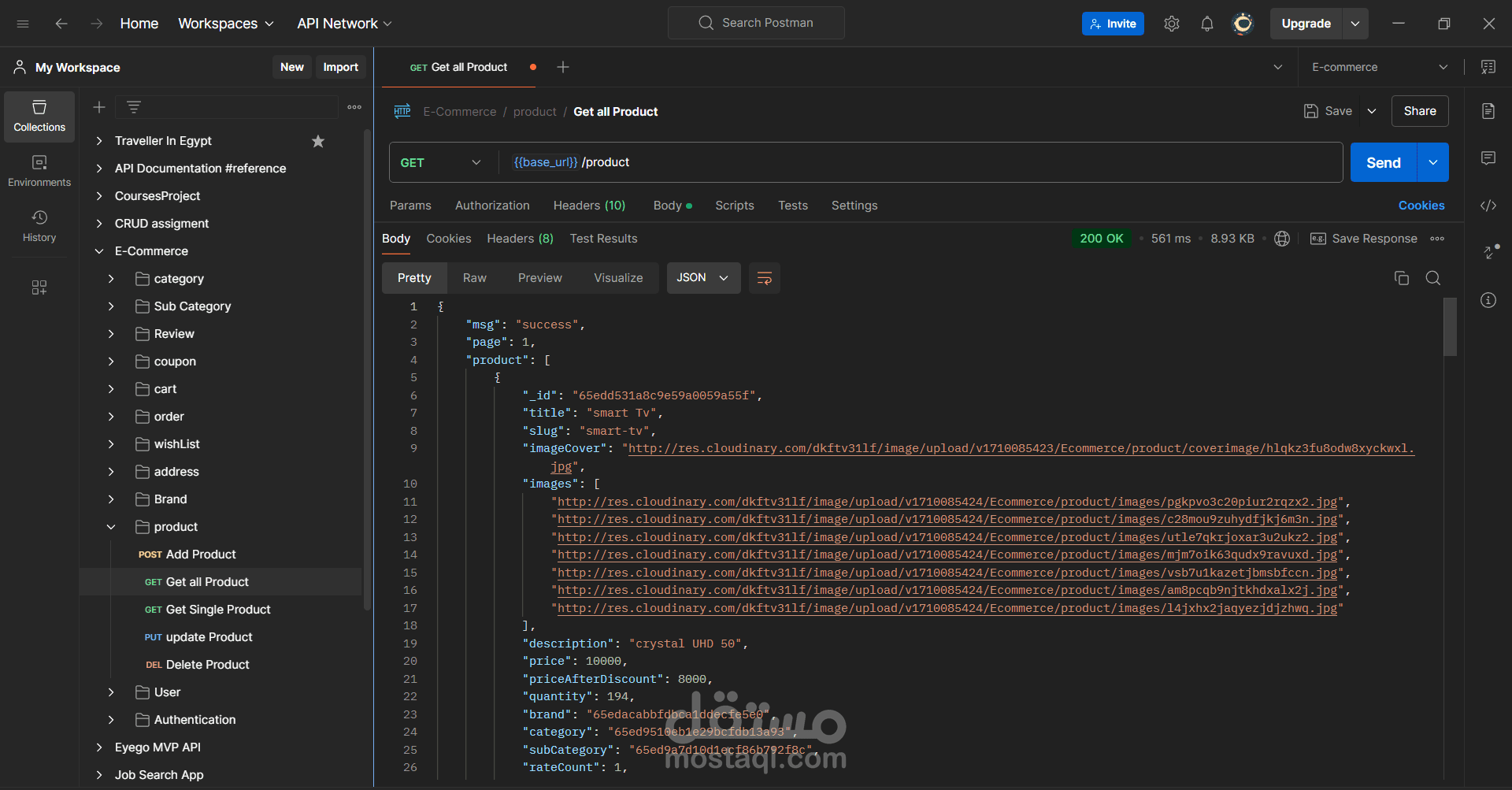This screenshot has width=1512, height=790.
Task: Open the configure workspace sidebar icon
Action: pyautogui.click(x=39, y=287)
